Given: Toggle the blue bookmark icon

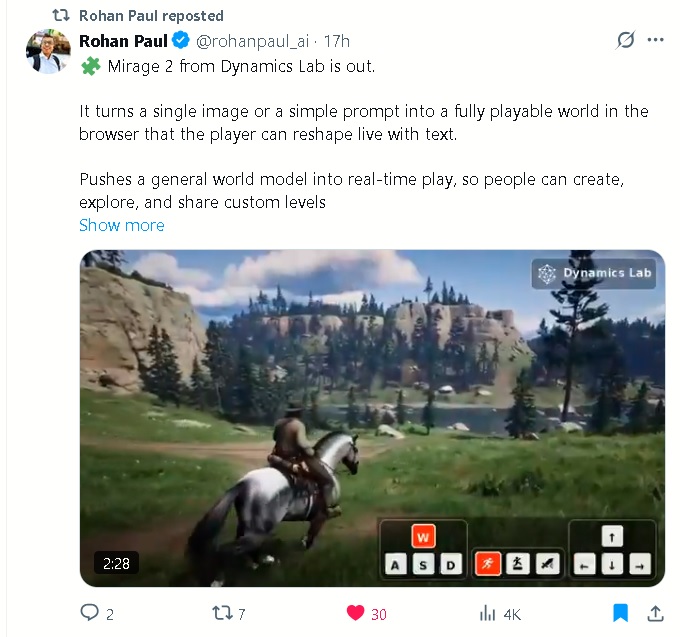Looking at the screenshot, I should click(620, 613).
